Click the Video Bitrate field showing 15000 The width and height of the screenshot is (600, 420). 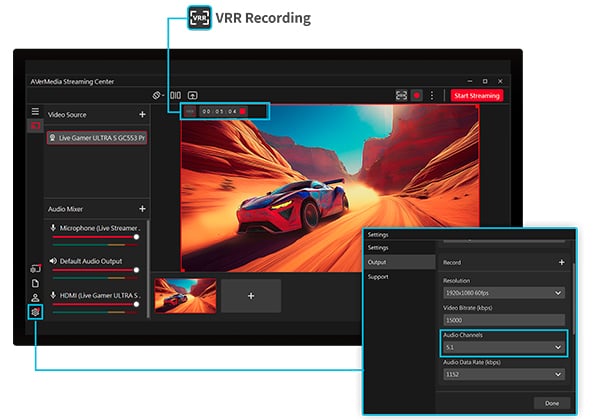[504, 320]
